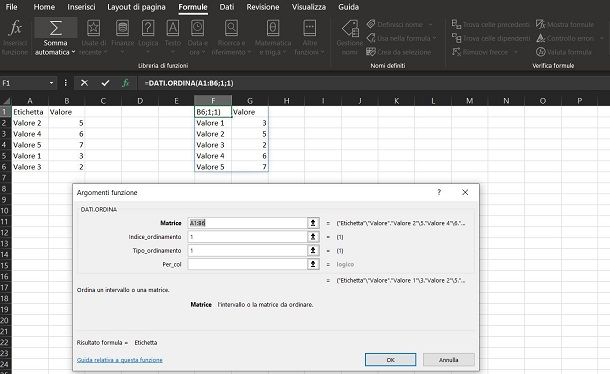Click the Tipo_ordinamento input field
610x374 pixels.
[x=247, y=250]
